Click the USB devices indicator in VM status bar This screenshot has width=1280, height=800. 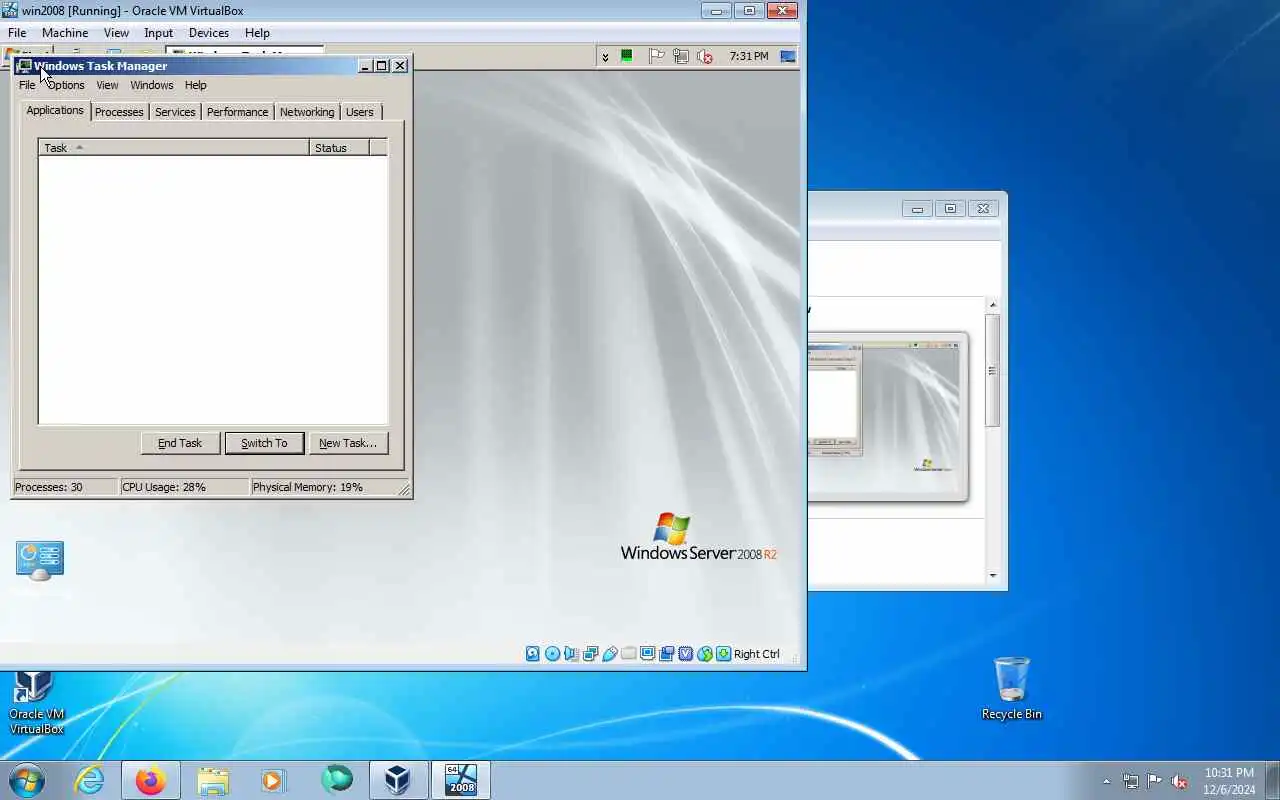(x=609, y=654)
